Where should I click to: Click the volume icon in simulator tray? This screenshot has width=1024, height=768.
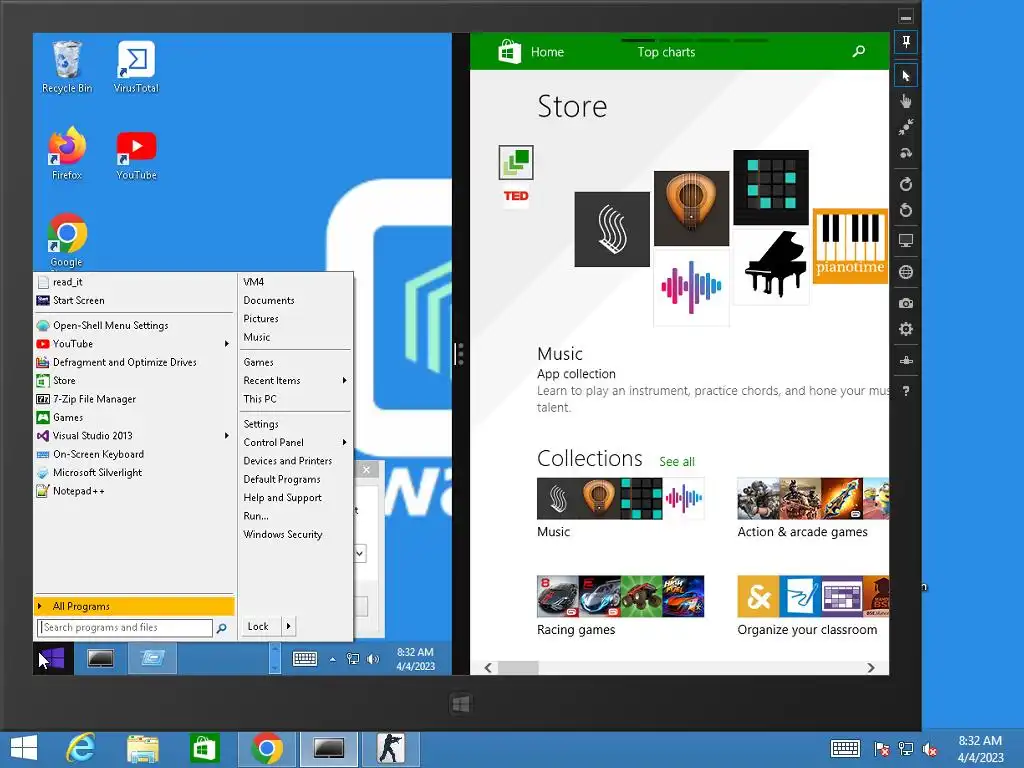[373, 660]
